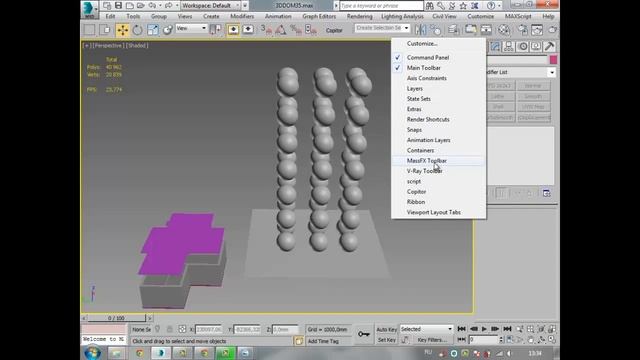Toggle 3D Snaps icon
Screen dimensions: 640x360
[266, 30]
